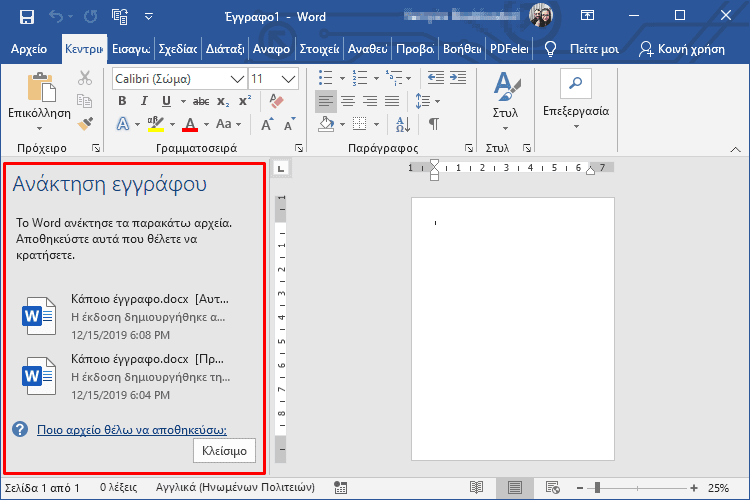
Task: Click the Sort A-Z icon
Action: click(403, 124)
